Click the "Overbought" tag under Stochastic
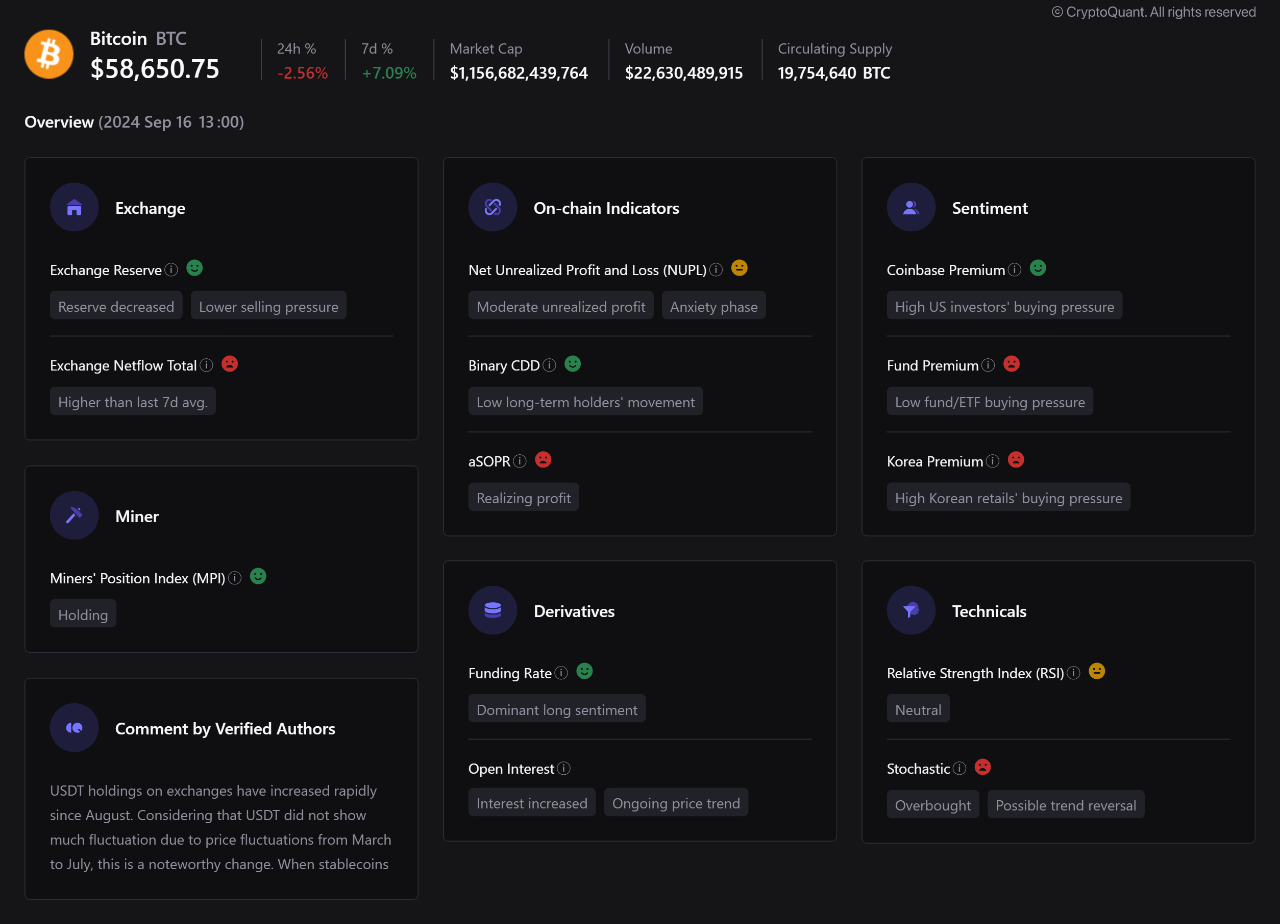The image size is (1280, 924). (933, 805)
